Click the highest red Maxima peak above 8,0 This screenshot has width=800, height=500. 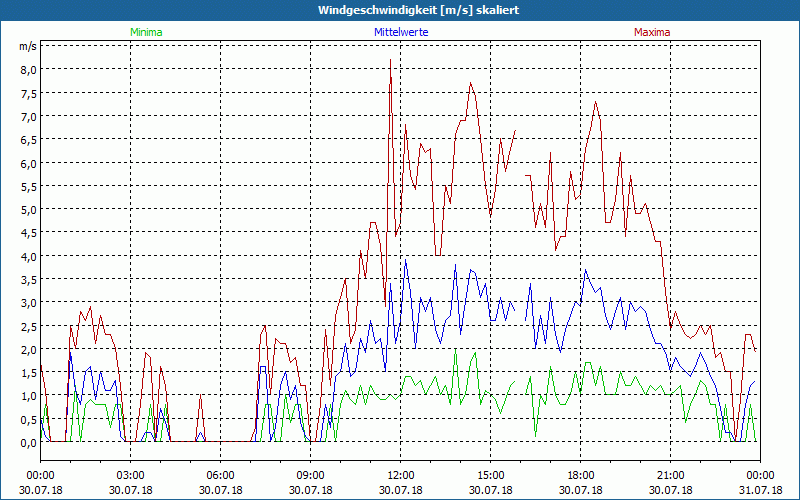tap(390, 61)
